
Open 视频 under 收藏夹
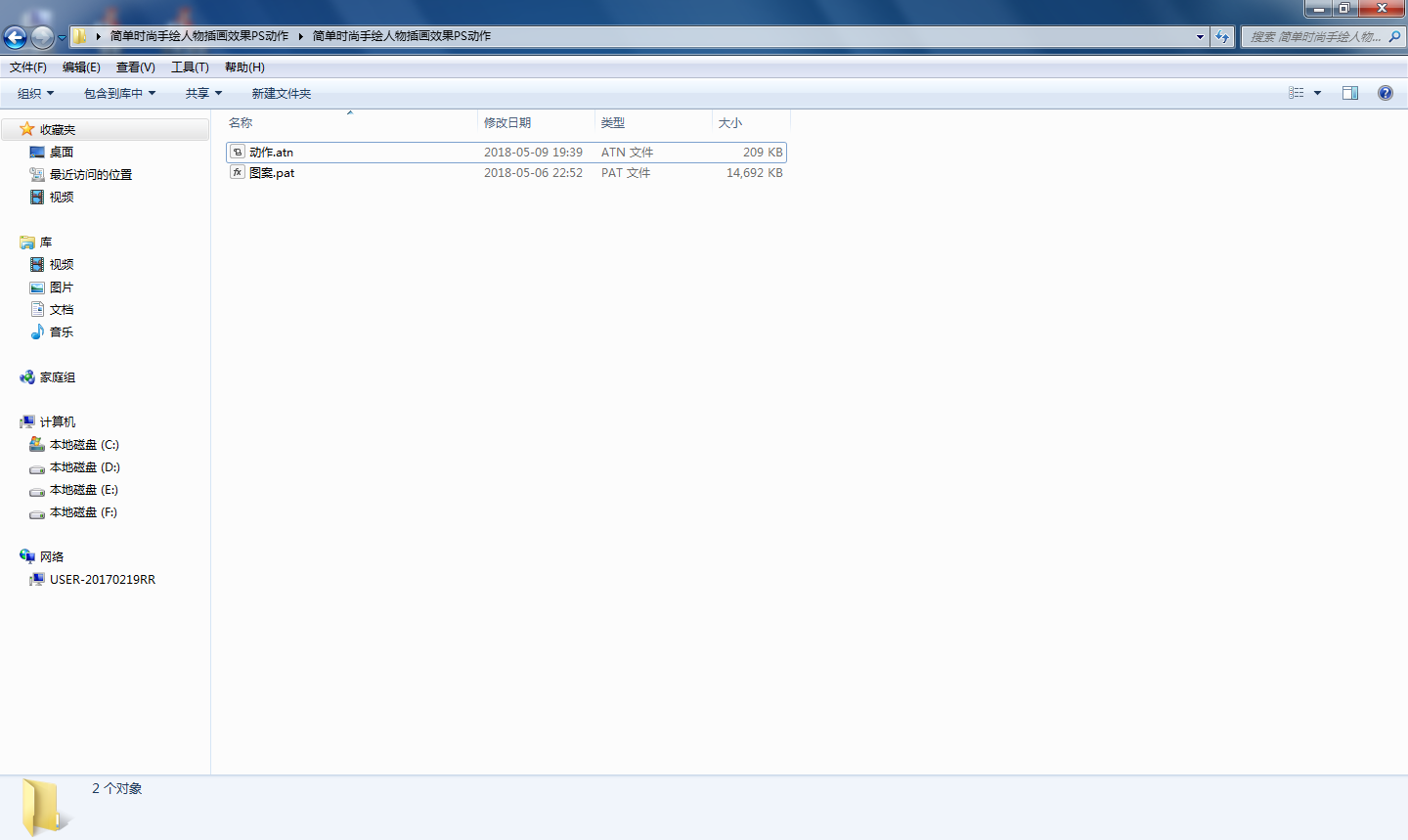(62, 197)
